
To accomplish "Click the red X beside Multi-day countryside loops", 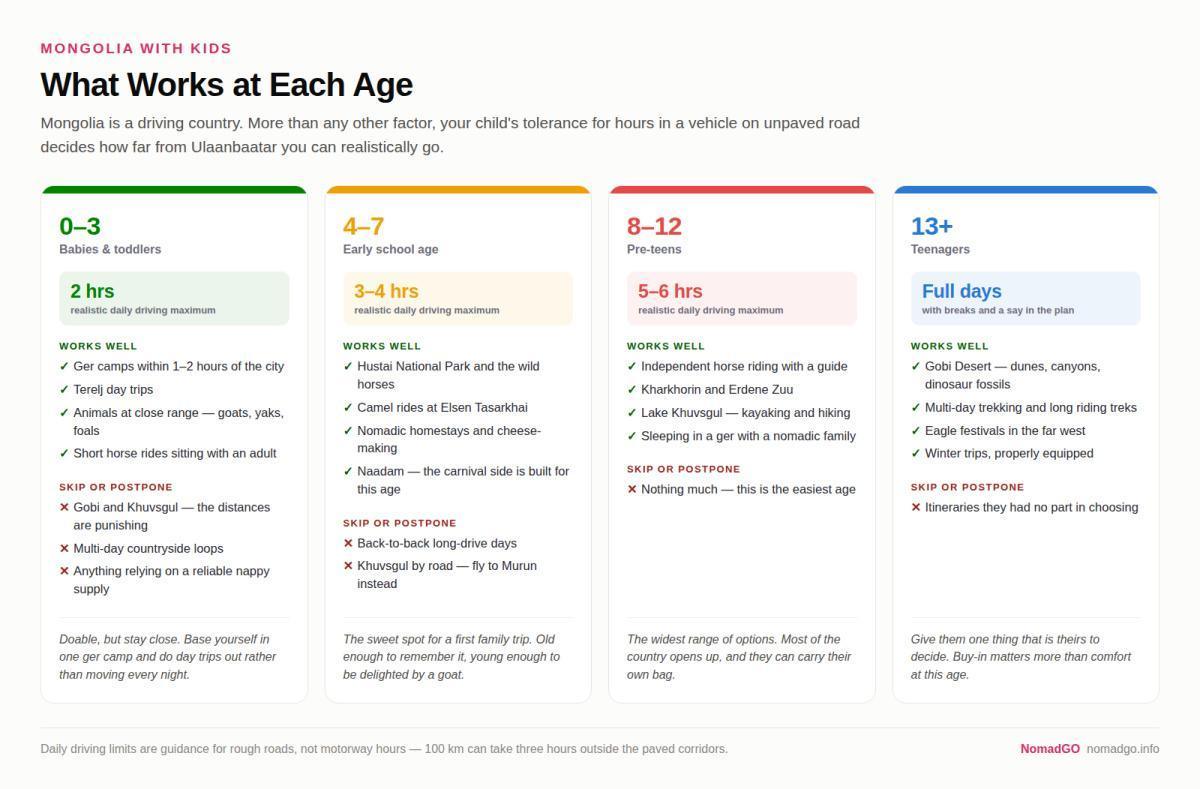I will 64,549.
